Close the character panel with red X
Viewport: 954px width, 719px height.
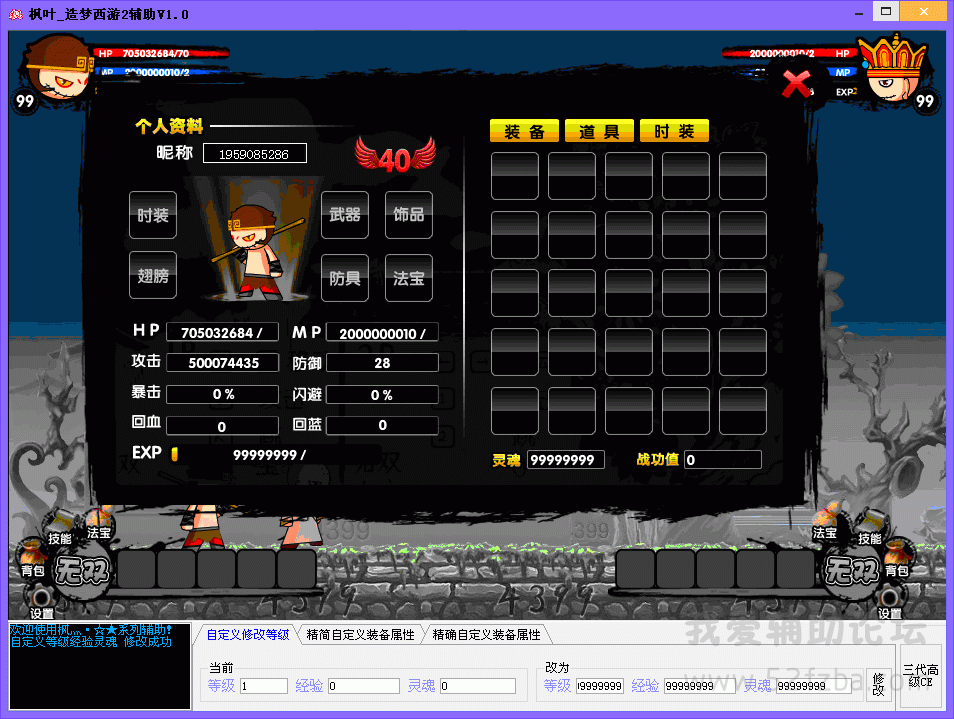click(796, 84)
